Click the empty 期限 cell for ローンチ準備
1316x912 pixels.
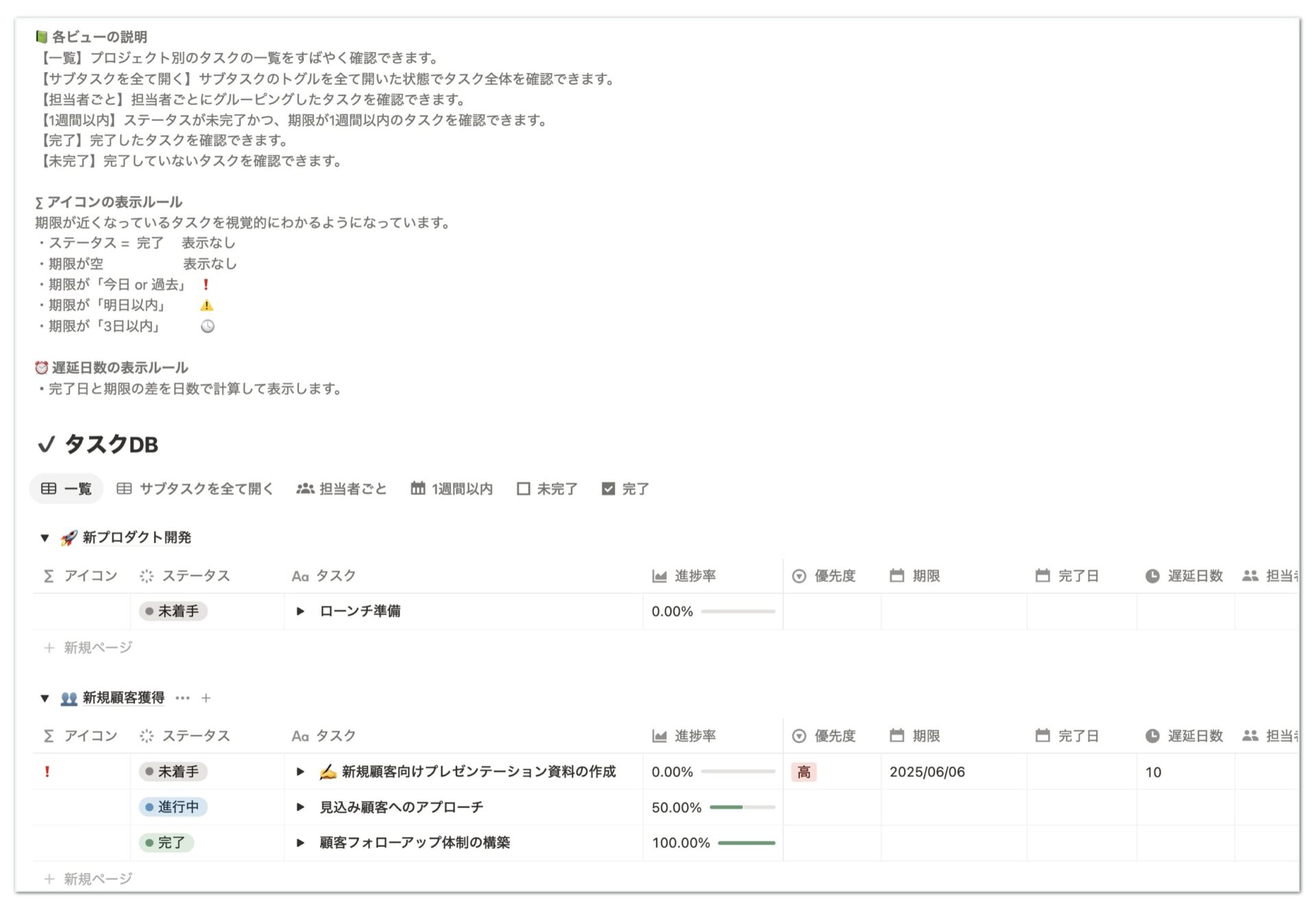point(953,611)
